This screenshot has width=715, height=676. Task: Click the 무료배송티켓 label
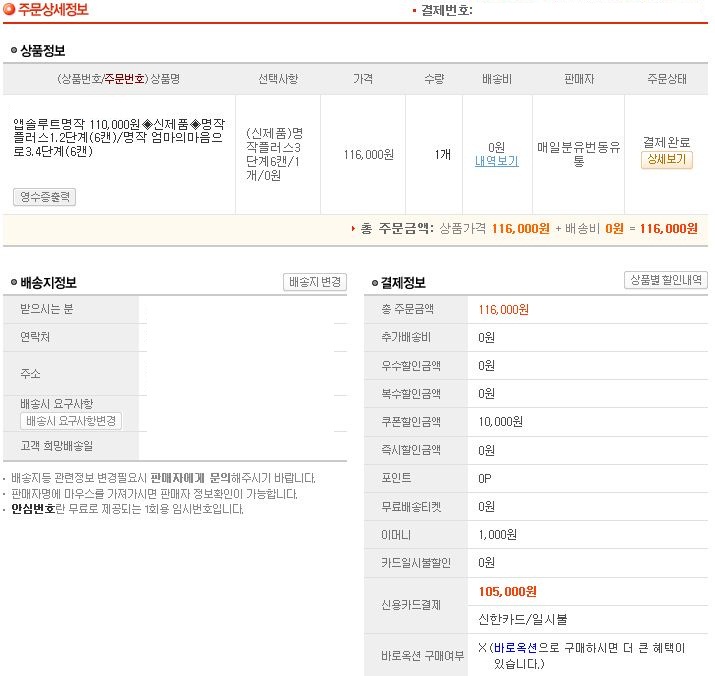[x=411, y=507]
